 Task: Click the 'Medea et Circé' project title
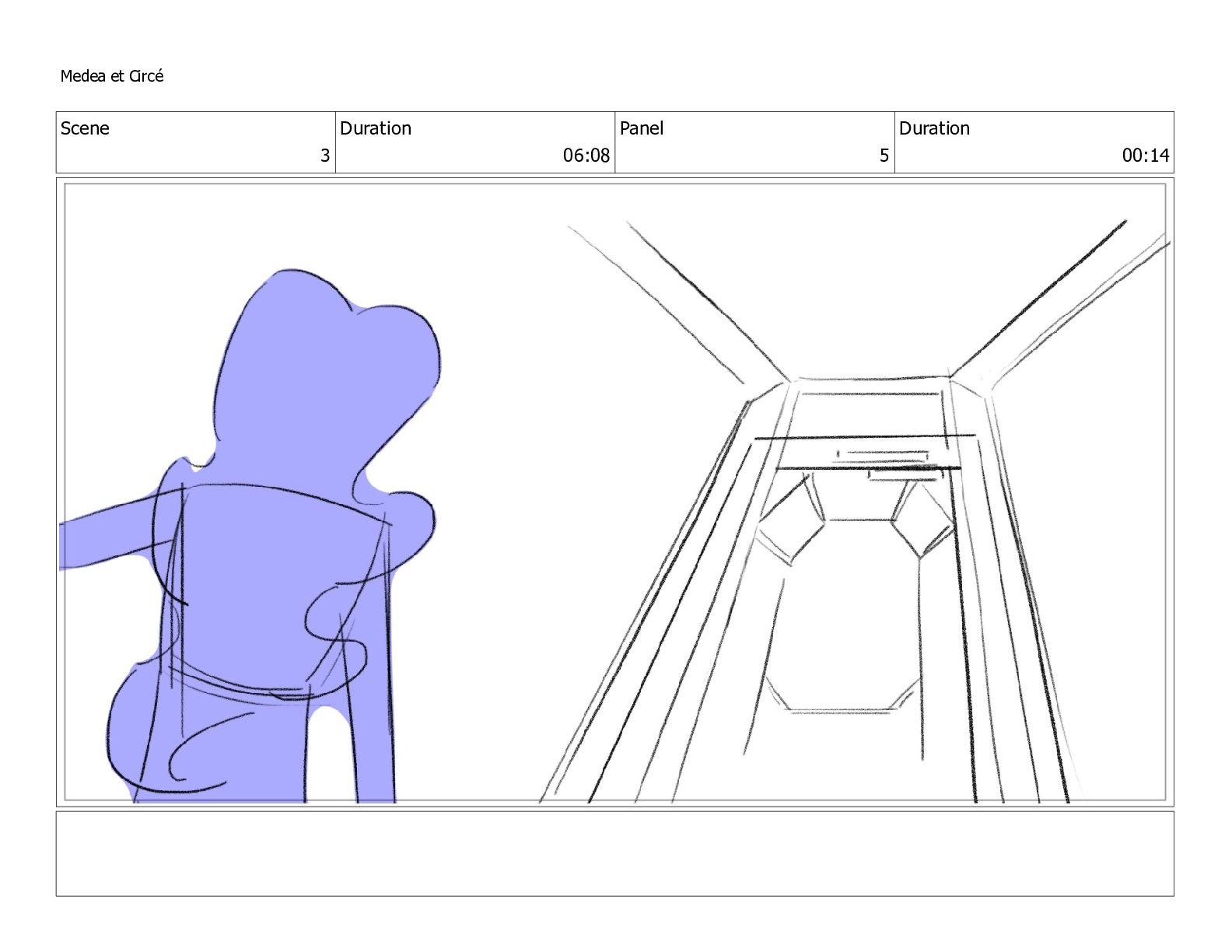tap(112, 76)
